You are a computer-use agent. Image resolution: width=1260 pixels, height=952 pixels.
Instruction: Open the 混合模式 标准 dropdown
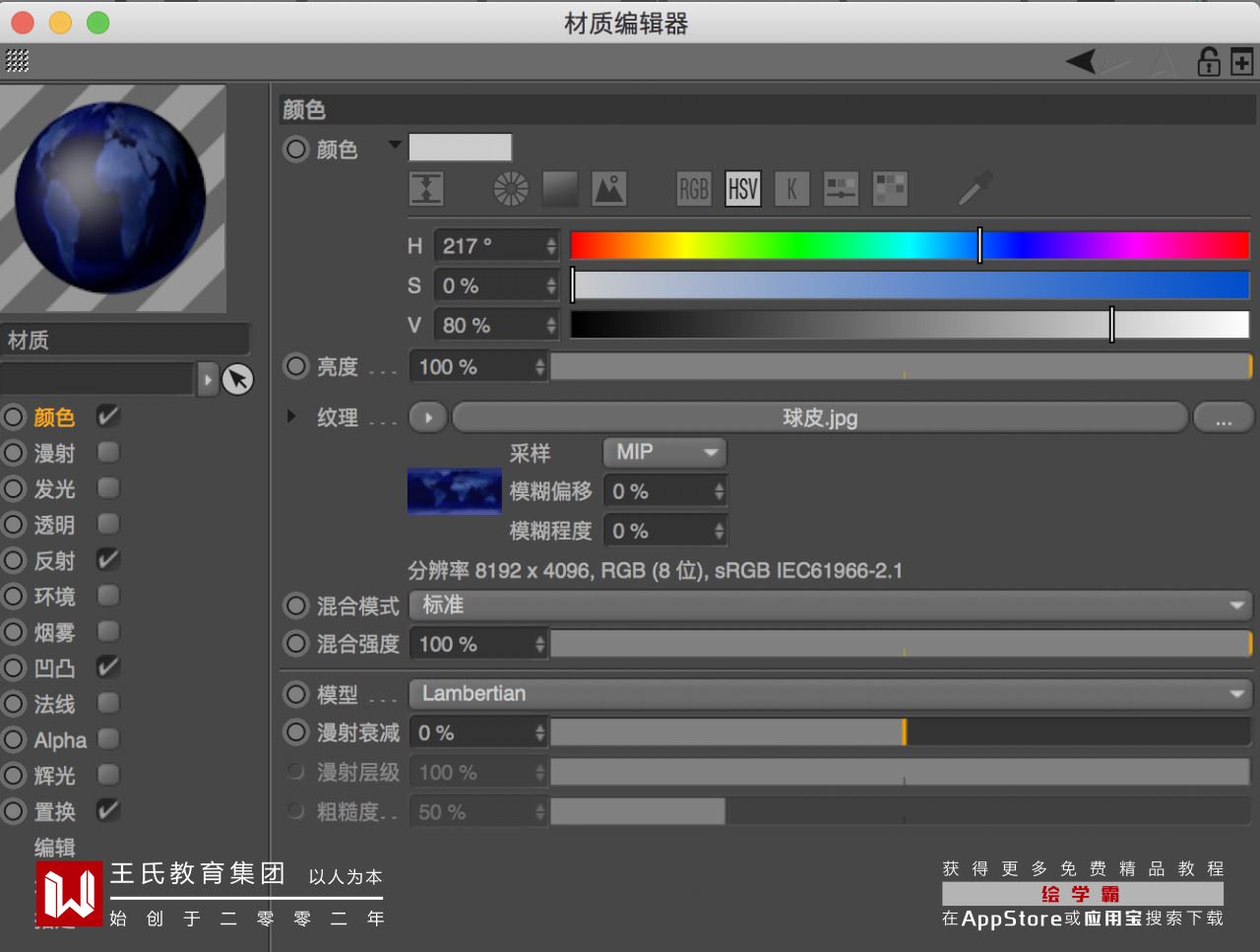coord(831,605)
